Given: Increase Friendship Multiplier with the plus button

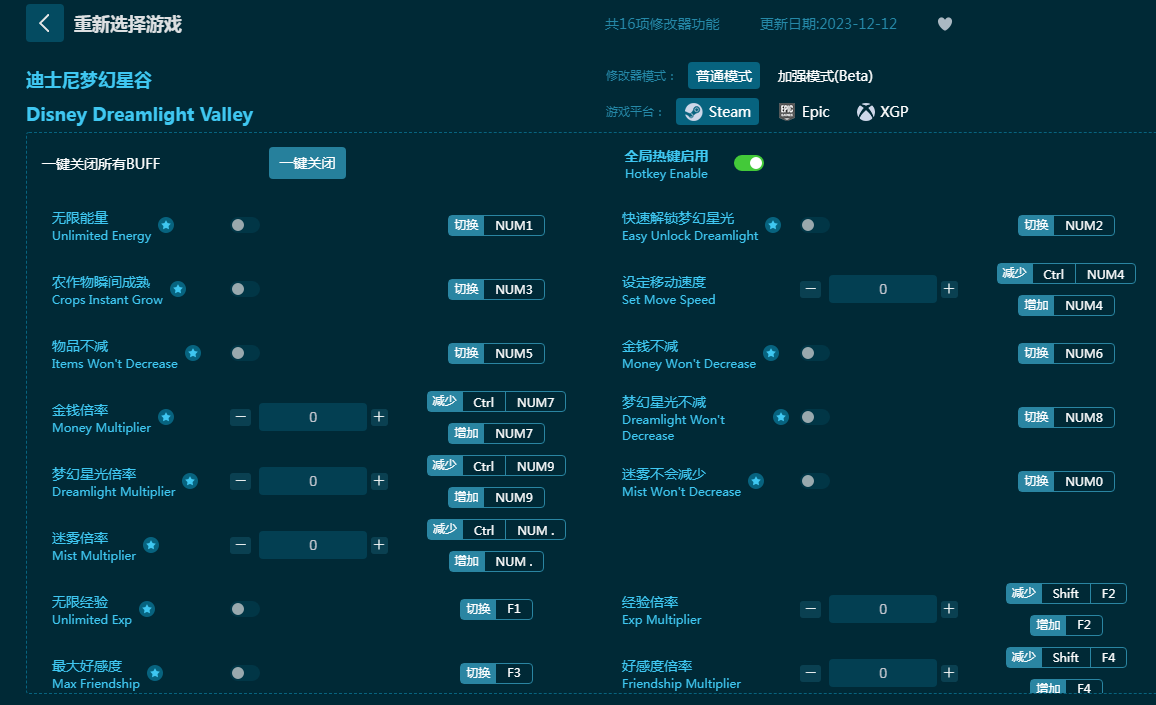Looking at the screenshot, I should coord(949,673).
